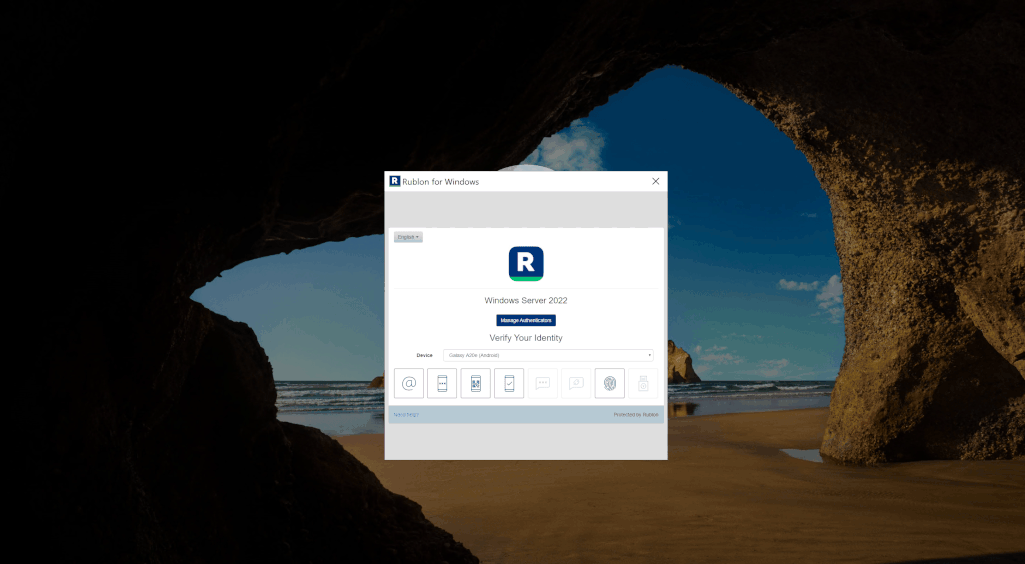Pick the QR Code authentication method
1025x564 pixels.
(476, 383)
